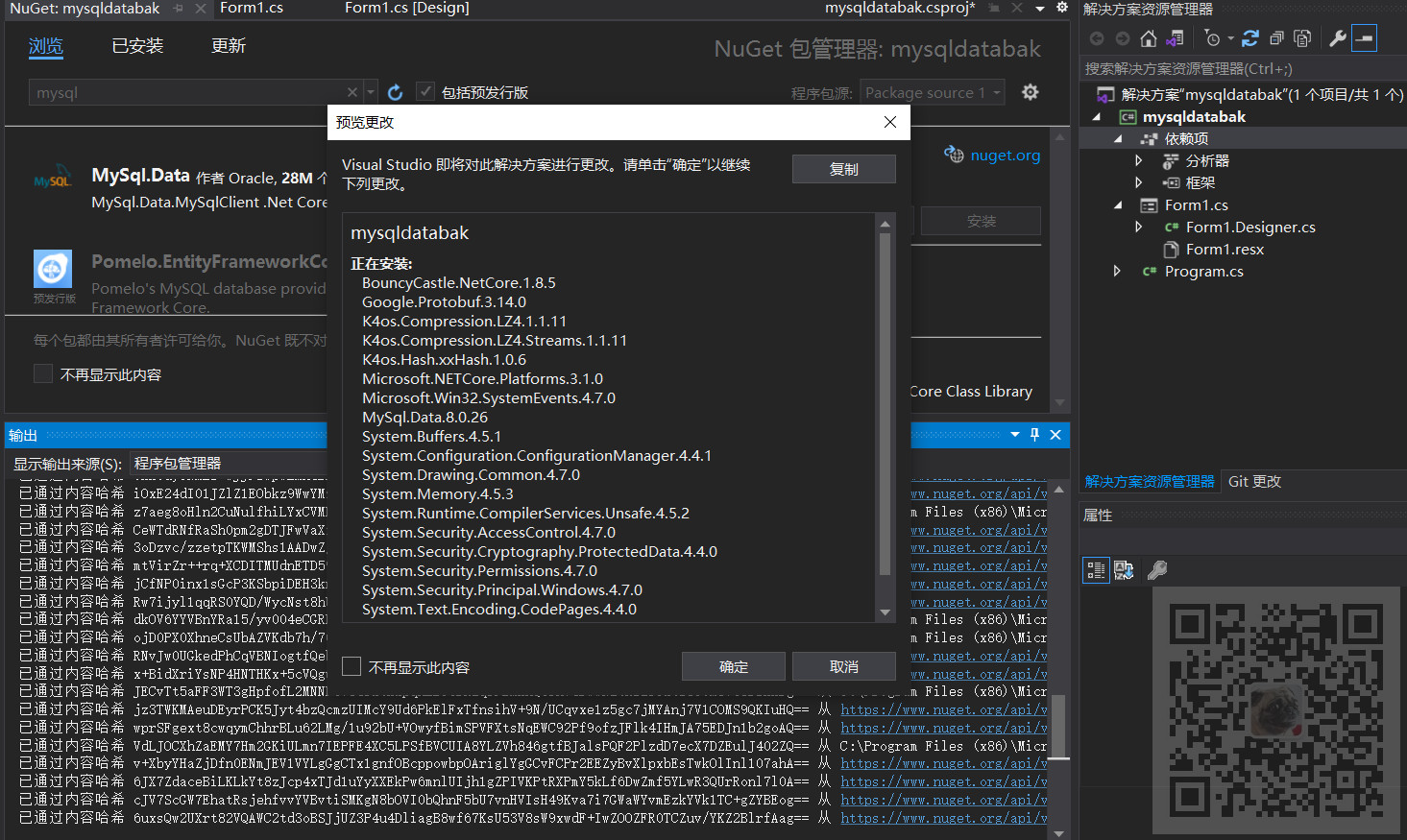
Task: Cancel the preview changes dialog
Action: click(844, 666)
